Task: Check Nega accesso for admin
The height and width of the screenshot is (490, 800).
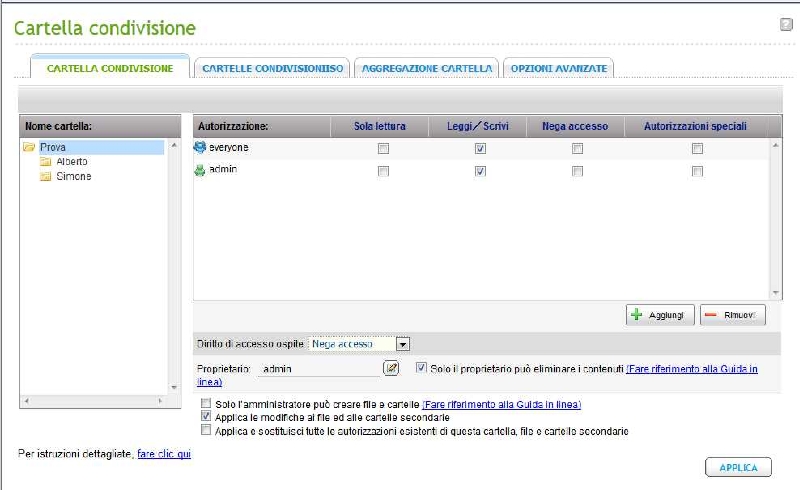Action: tap(577, 171)
